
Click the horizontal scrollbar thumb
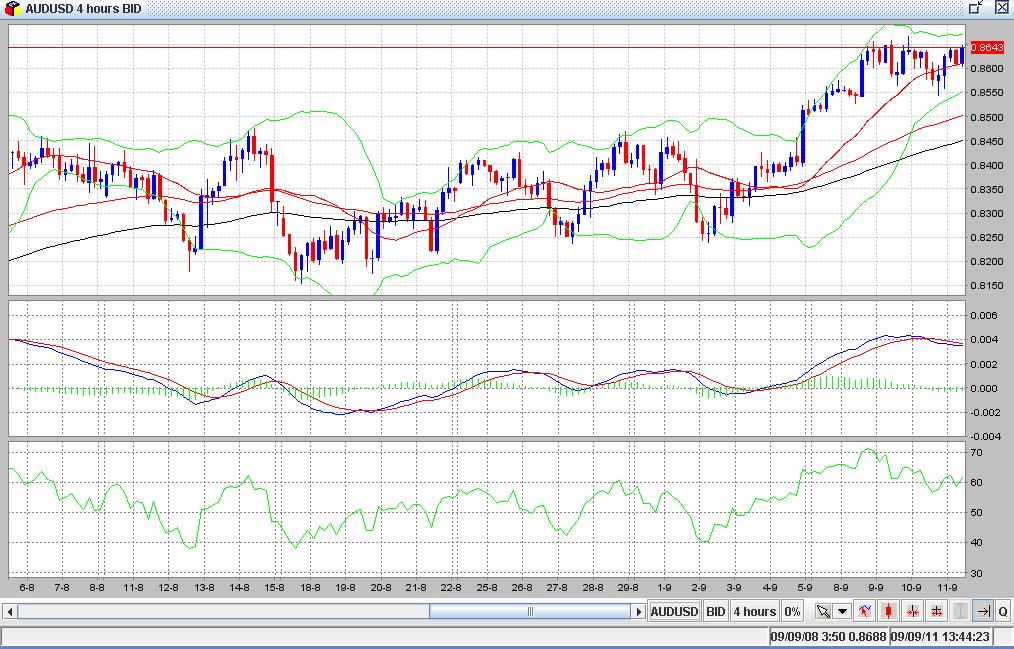[x=531, y=611]
